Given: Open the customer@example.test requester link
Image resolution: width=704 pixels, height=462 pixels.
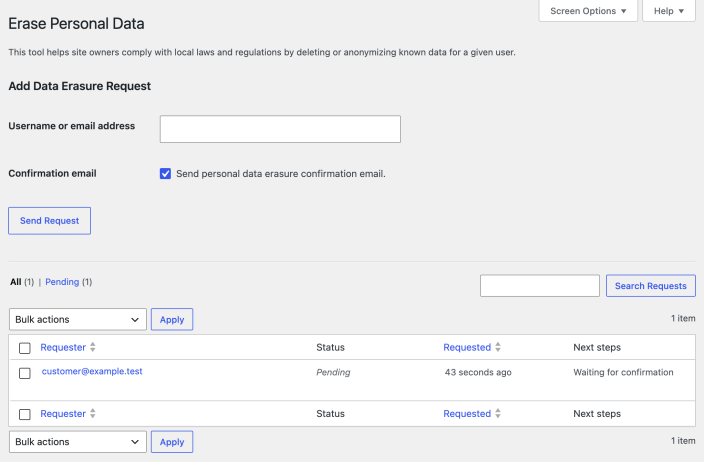Looking at the screenshot, I should (x=92, y=371).
